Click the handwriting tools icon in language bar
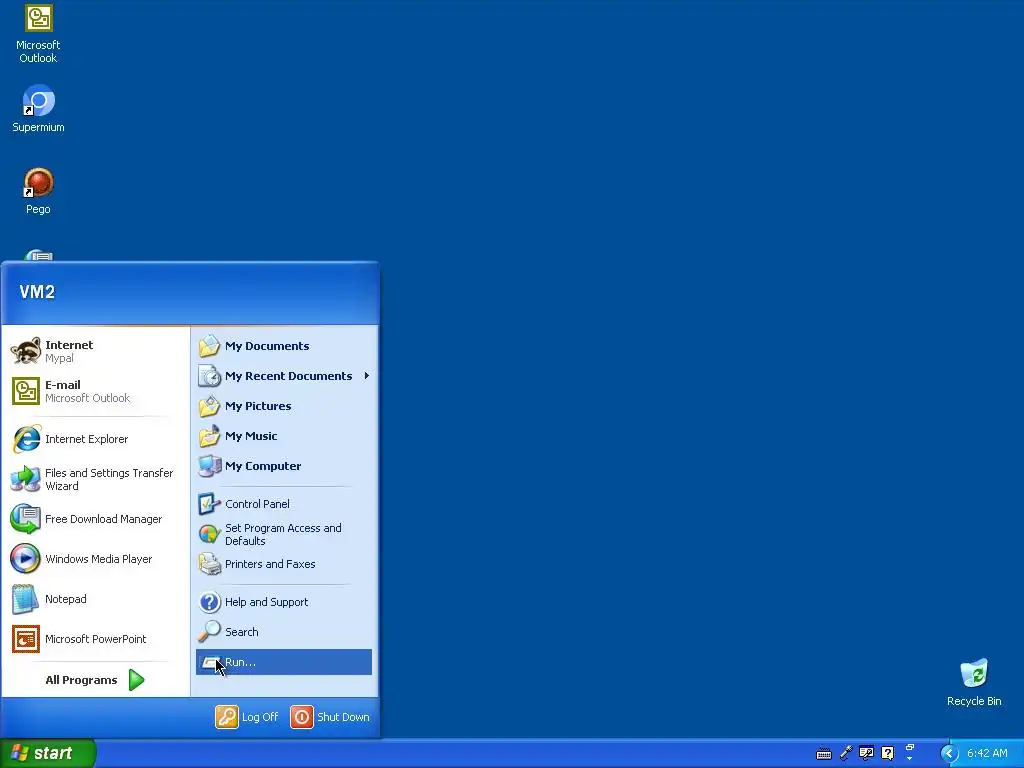The width and height of the screenshot is (1024, 768). 866,753
